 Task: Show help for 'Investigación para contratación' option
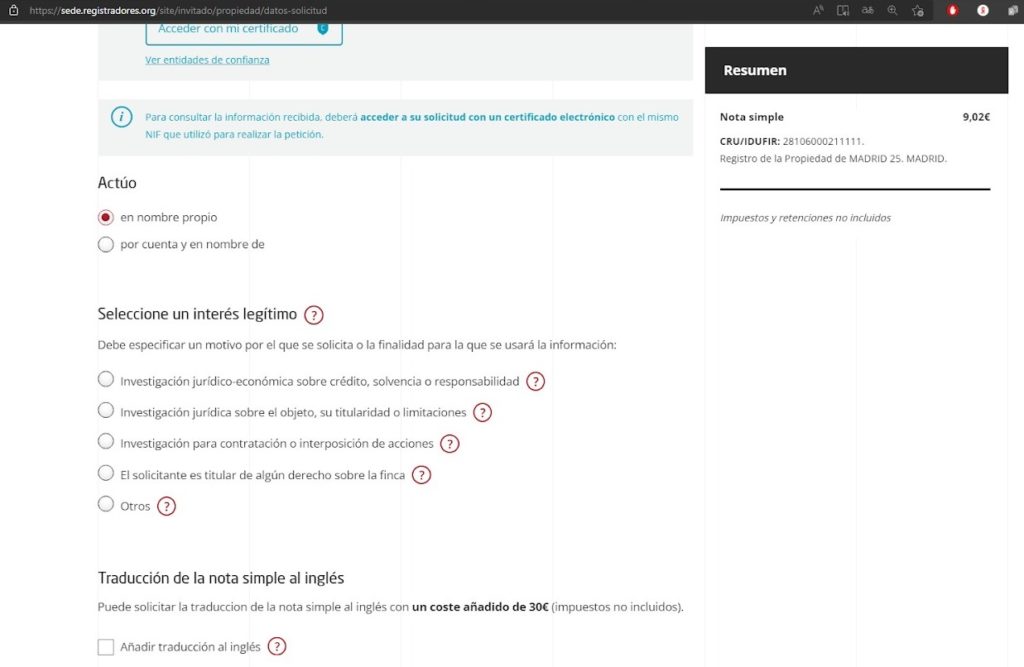click(x=449, y=443)
